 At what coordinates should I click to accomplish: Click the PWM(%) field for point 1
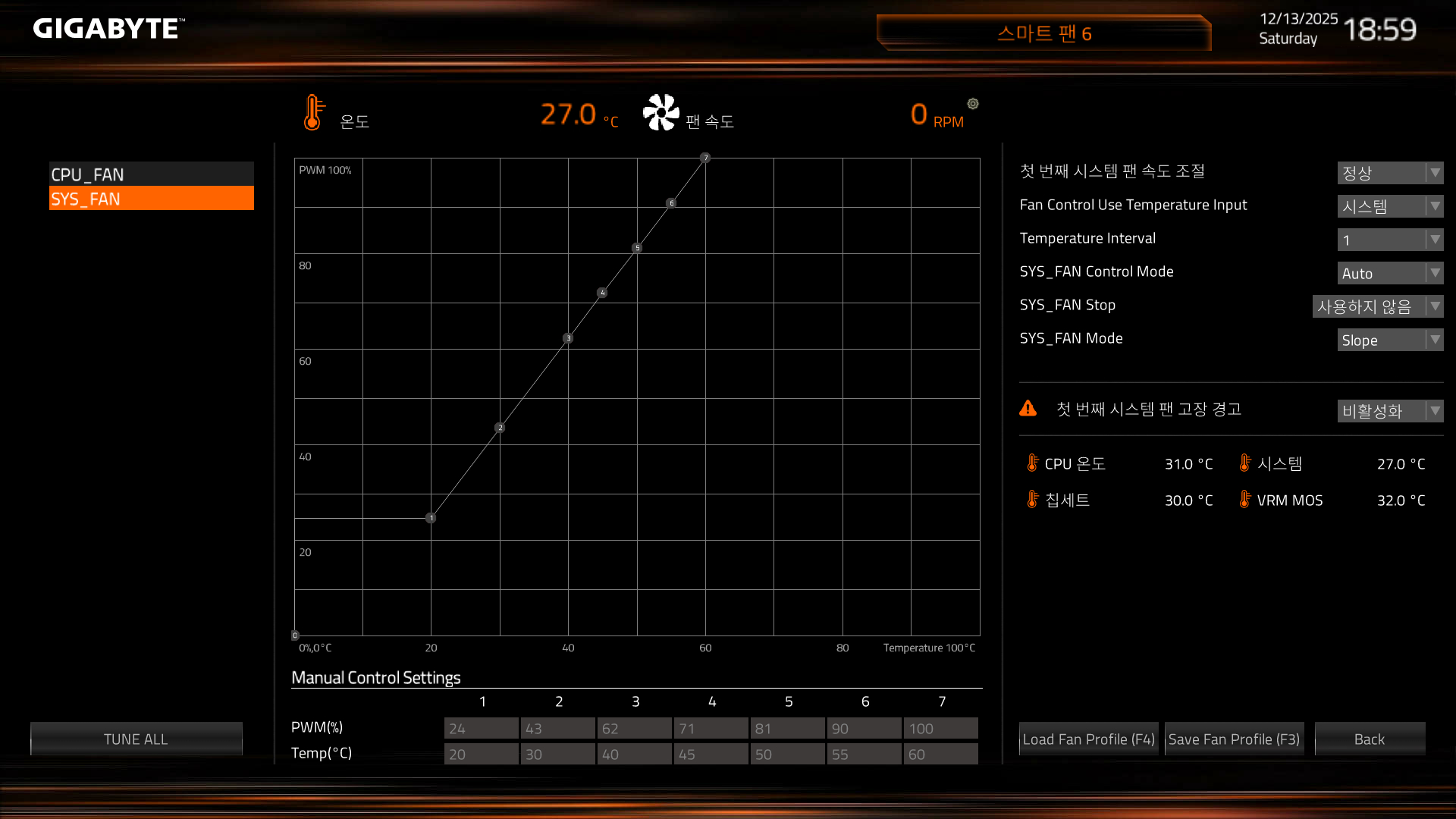[x=481, y=728]
